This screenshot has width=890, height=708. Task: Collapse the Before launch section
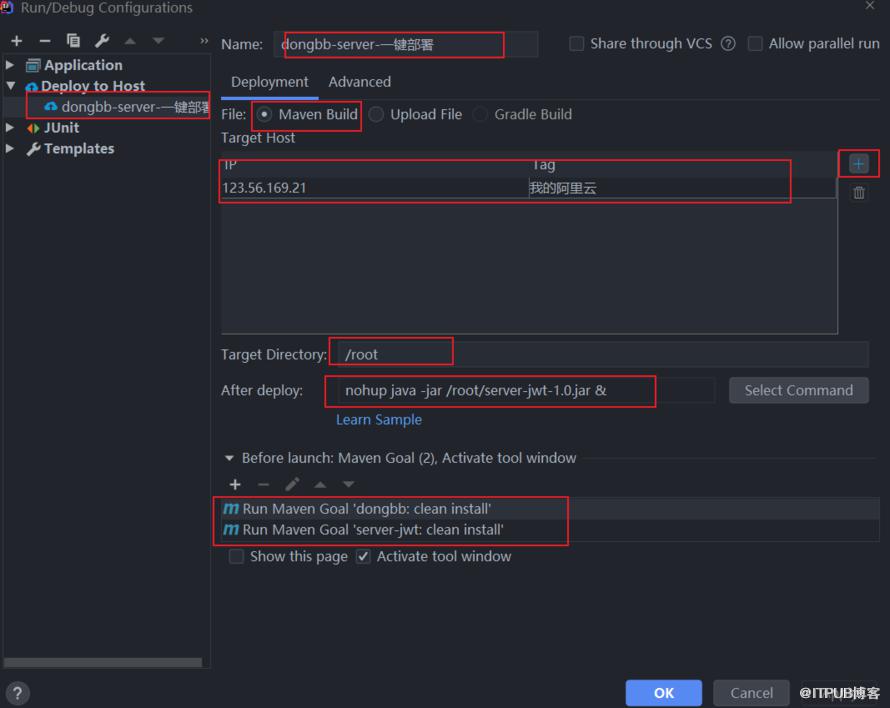tap(229, 458)
